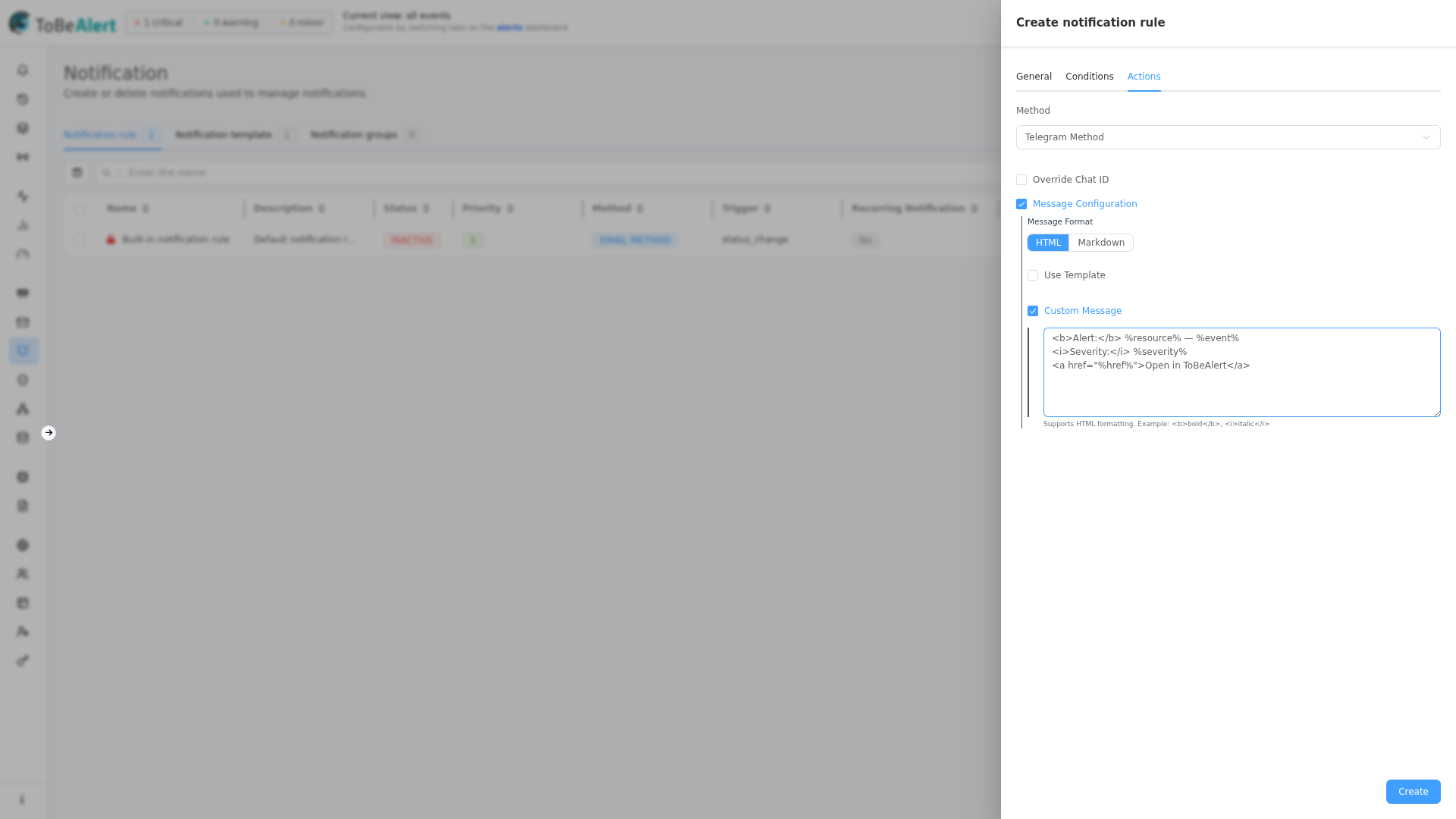Screen dimensions: 1456x819
Task: Click into the custom message text area
Action: tap(1241, 372)
